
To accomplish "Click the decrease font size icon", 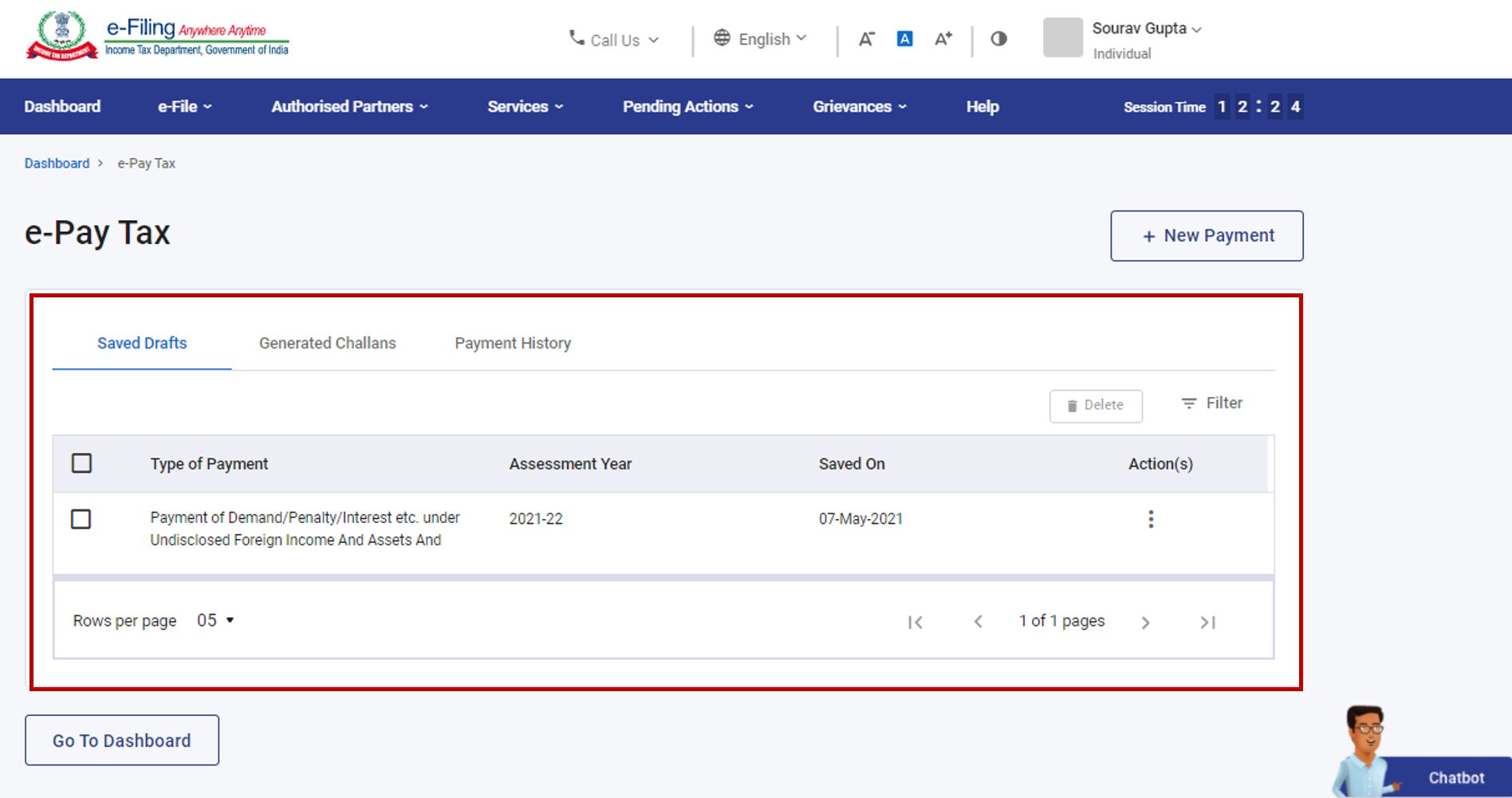I will click(866, 38).
